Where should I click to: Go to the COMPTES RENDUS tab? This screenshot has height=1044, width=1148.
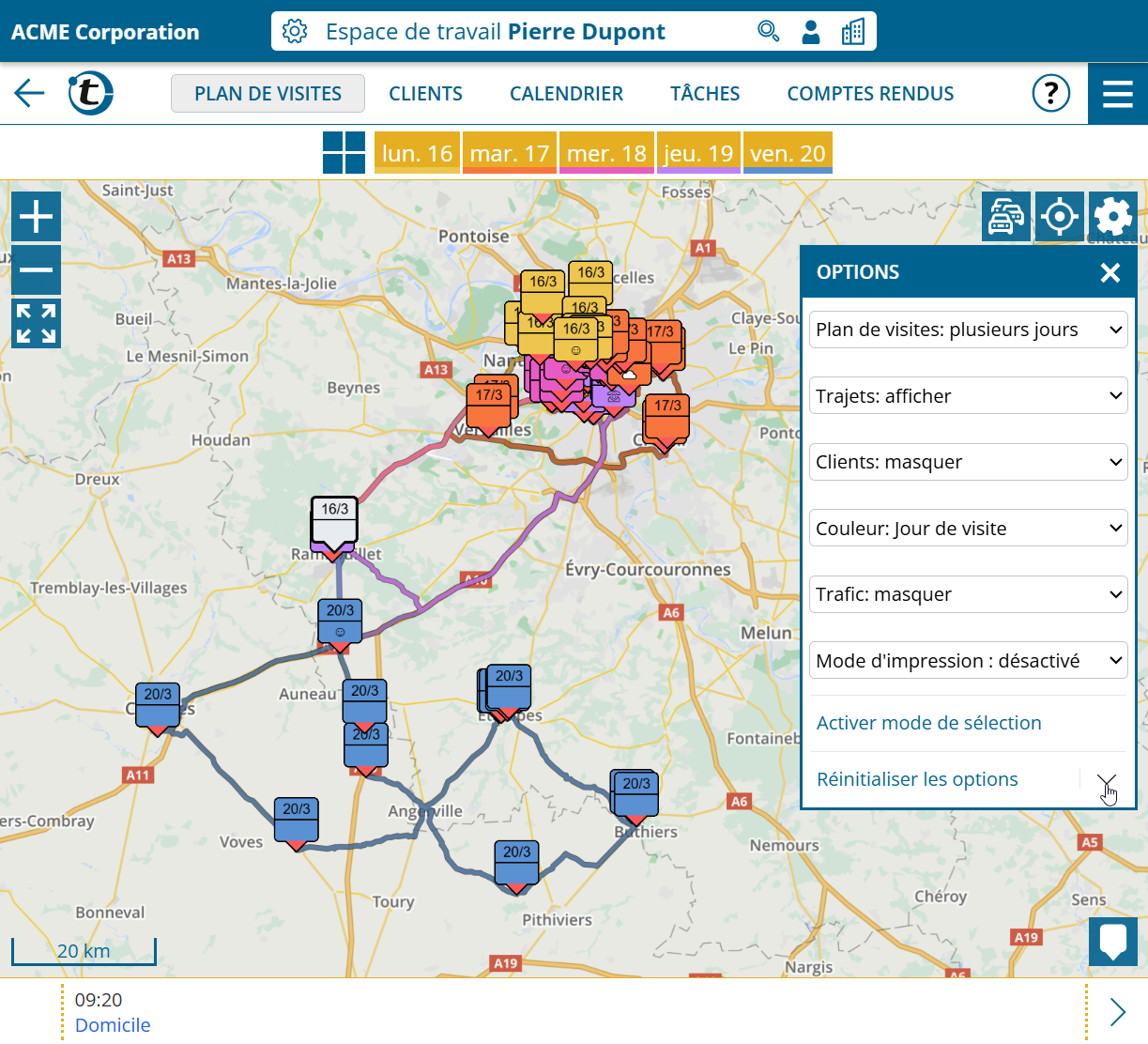pyautogui.click(x=870, y=94)
